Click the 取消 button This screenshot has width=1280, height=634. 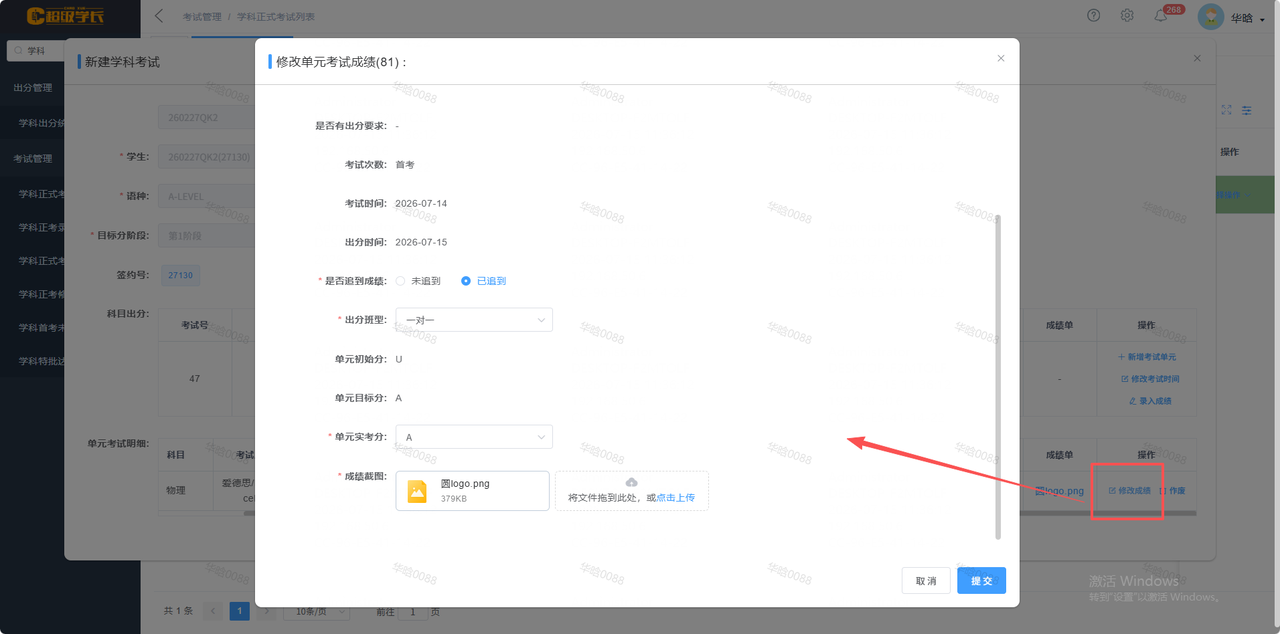[x=926, y=581]
